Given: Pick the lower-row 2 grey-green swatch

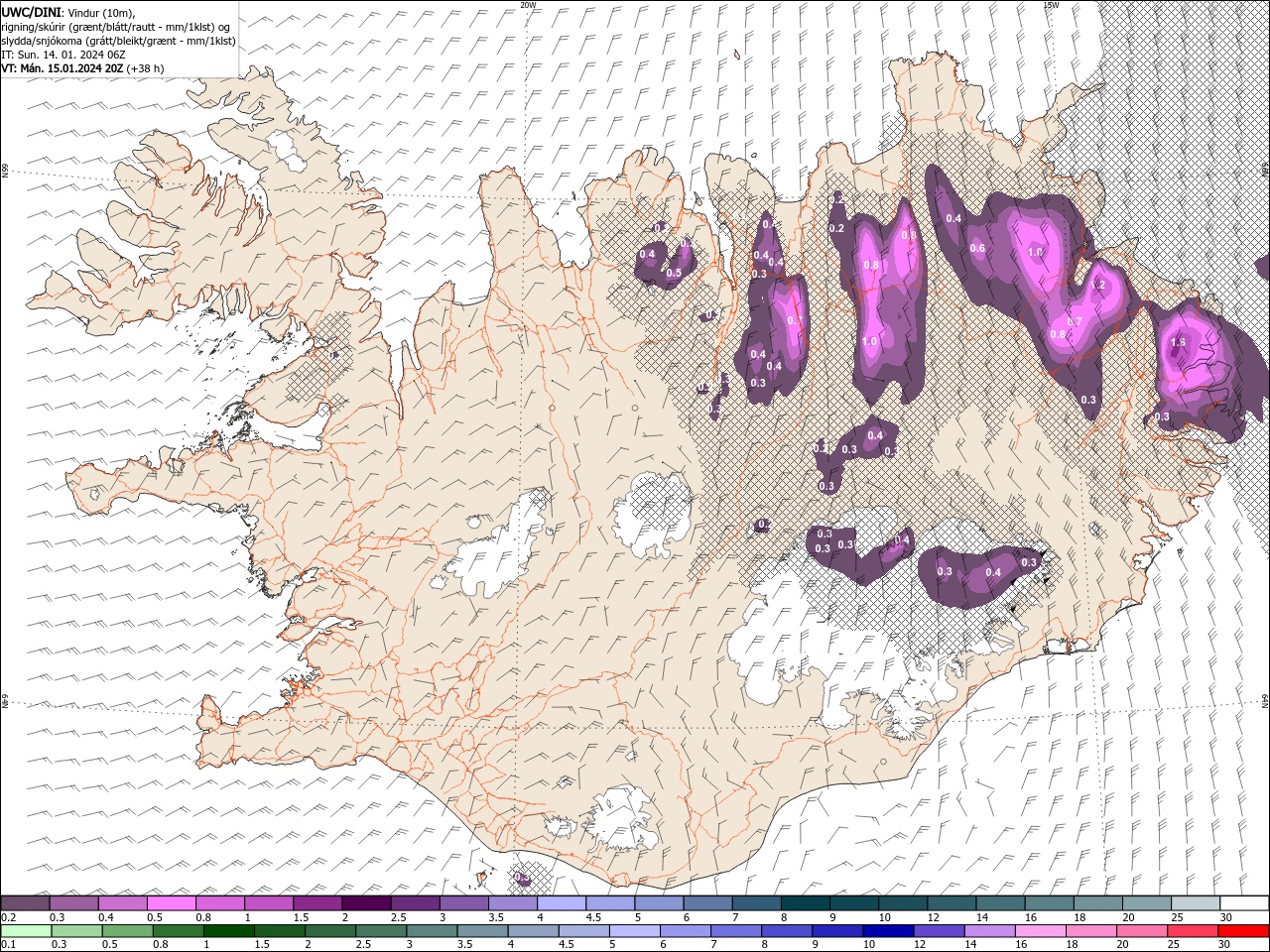Looking at the screenshot, I should tap(330, 931).
